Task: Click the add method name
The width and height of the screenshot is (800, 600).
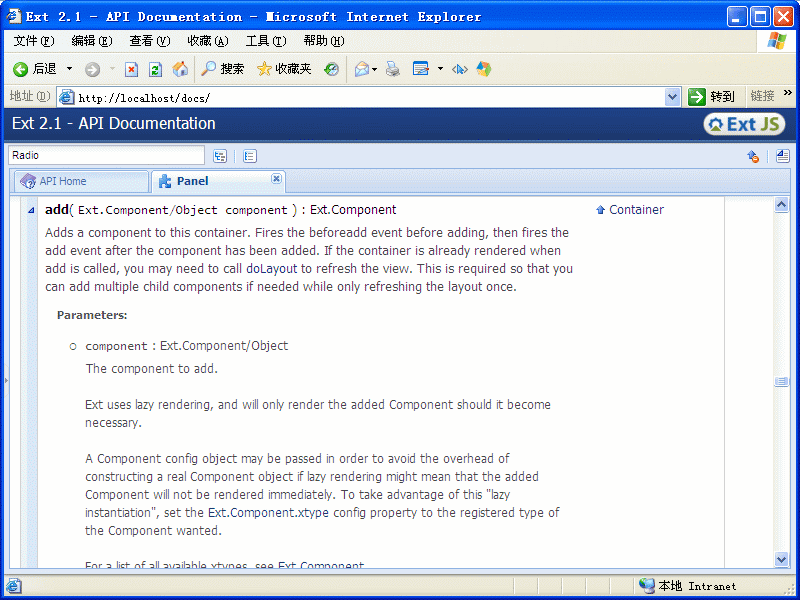Action: [57, 210]
